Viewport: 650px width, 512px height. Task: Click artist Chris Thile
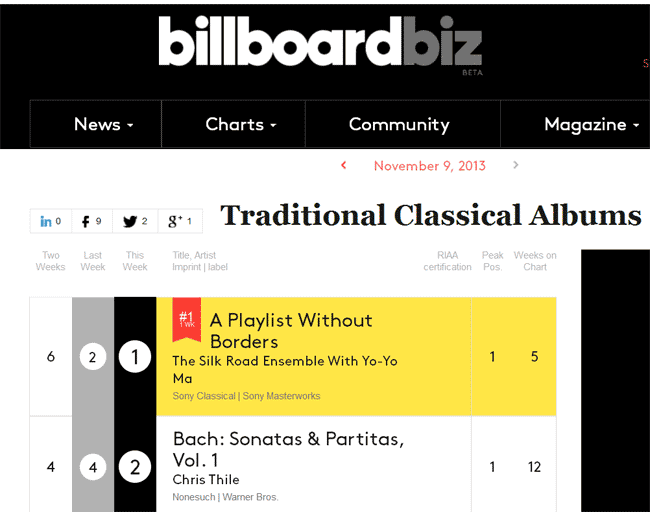[206, 480]
